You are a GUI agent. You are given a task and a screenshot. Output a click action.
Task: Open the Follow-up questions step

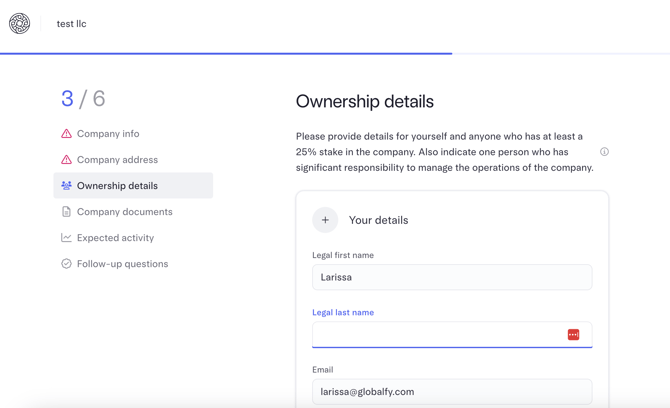[x=122, y=264]
